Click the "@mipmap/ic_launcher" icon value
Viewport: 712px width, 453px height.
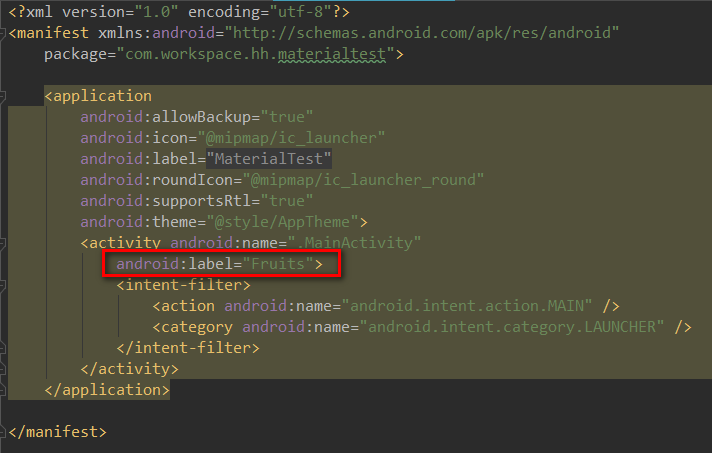292,138
